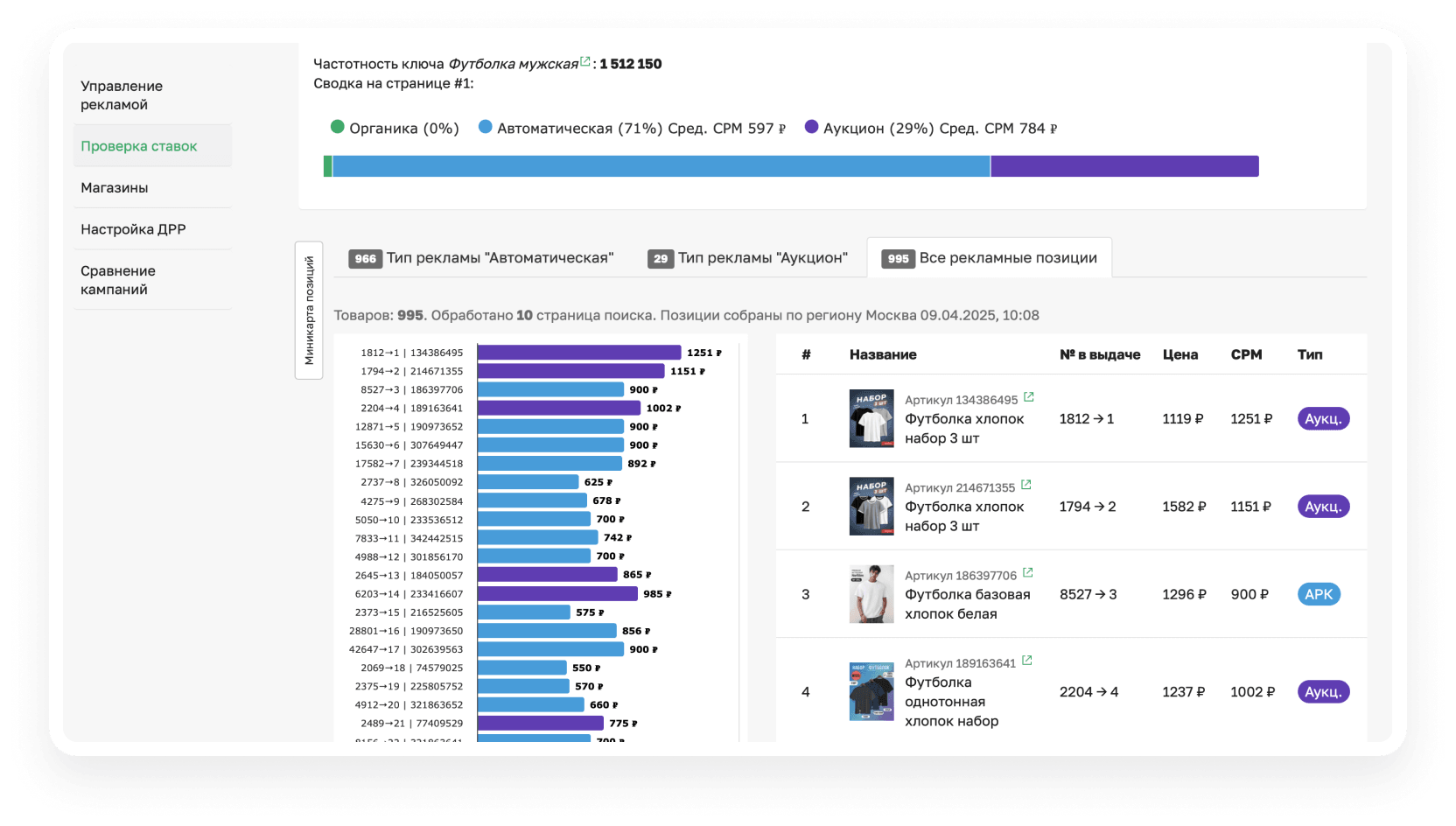Image resolution: width=1456 pixels, height=826 pixels.
Task: Click the purple auction segment of summary bar
Action: tap(1124, 166)
